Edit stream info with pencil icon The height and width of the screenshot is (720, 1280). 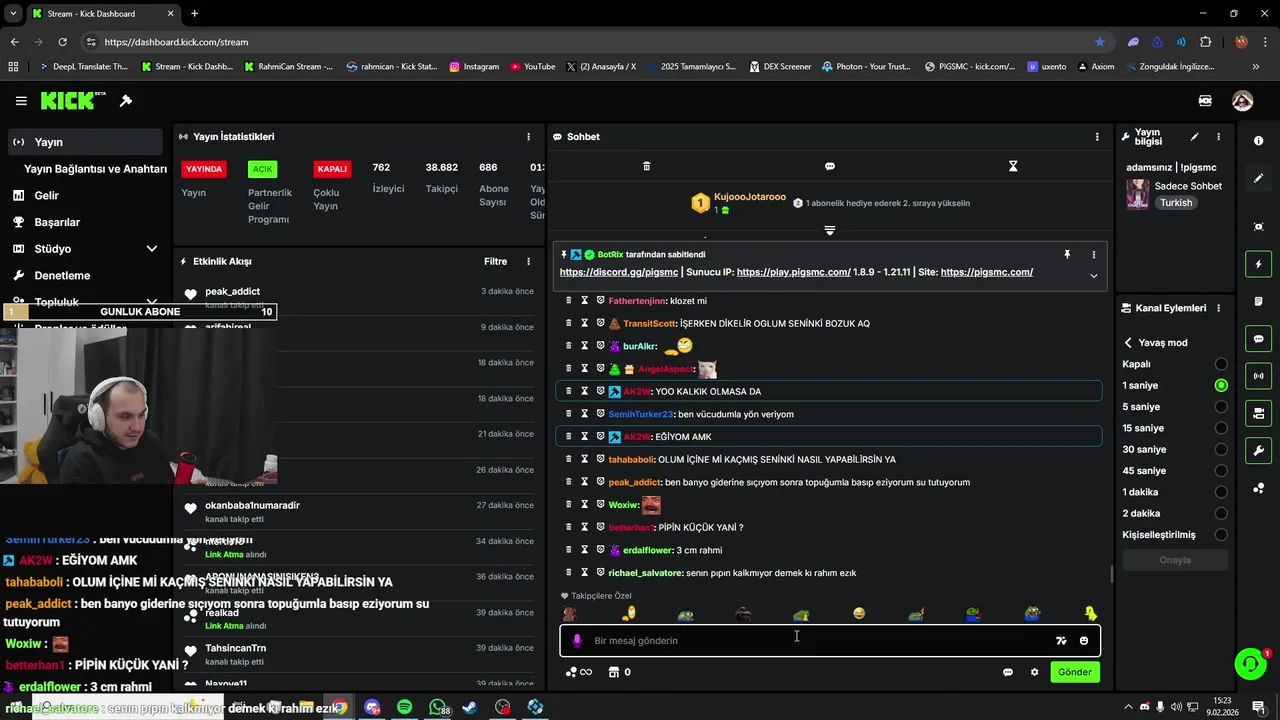pyautogui.click(x=1194, y=137)
